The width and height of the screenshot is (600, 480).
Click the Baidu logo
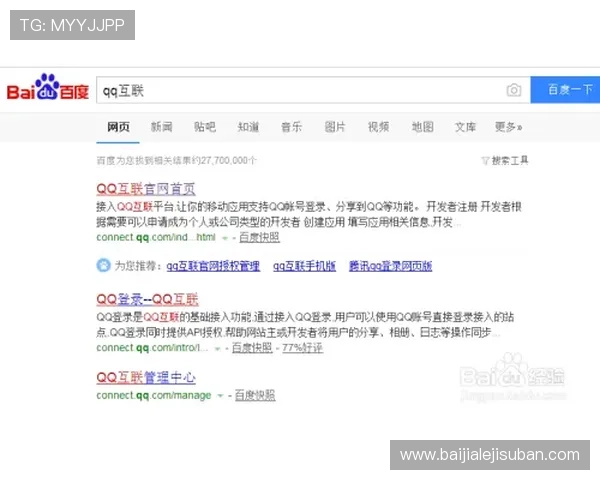click(x=47, y=88)
